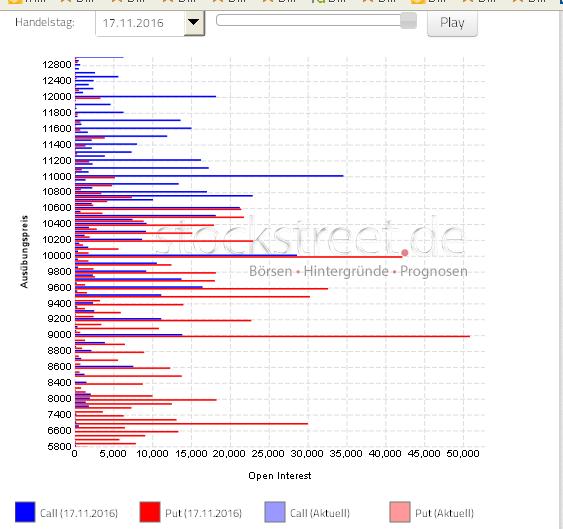Click the Play button
This screenshot has height=529, width=563.
tap(452, 23)
